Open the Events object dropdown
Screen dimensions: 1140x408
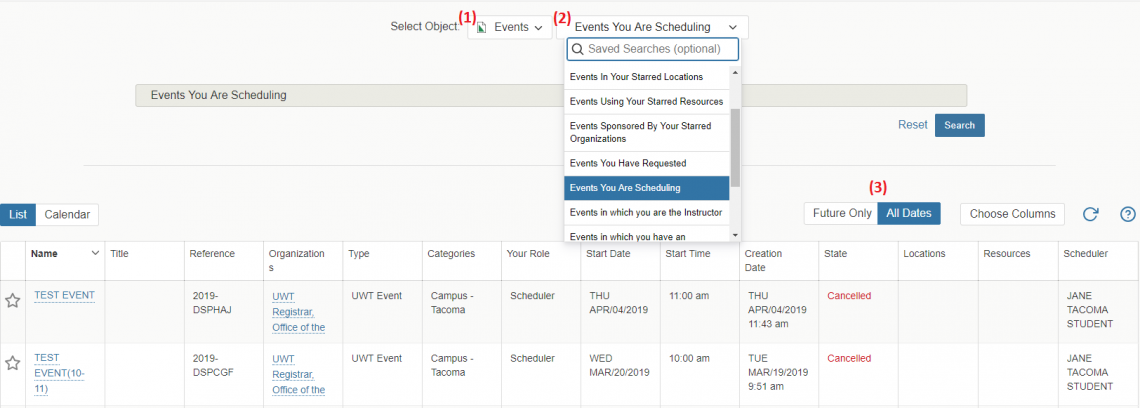[510, 27]
